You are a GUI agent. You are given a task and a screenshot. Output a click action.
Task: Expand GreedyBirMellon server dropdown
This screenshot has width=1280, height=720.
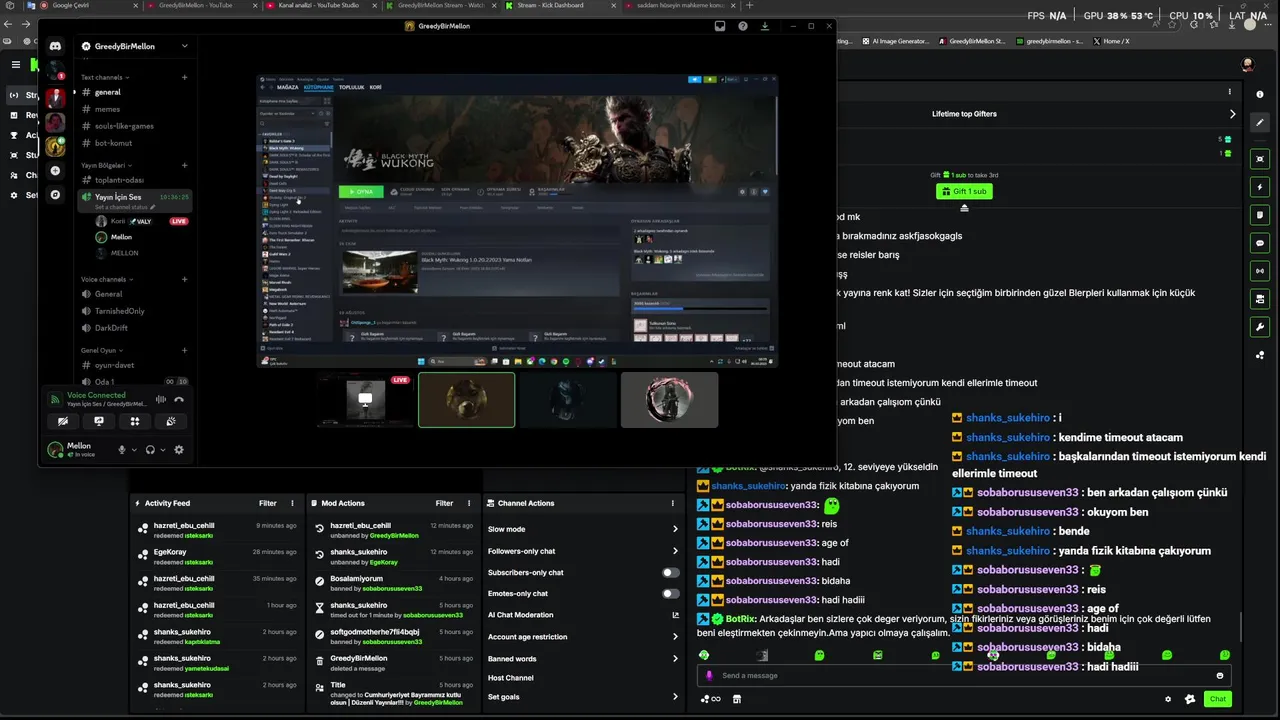[184, 46]
